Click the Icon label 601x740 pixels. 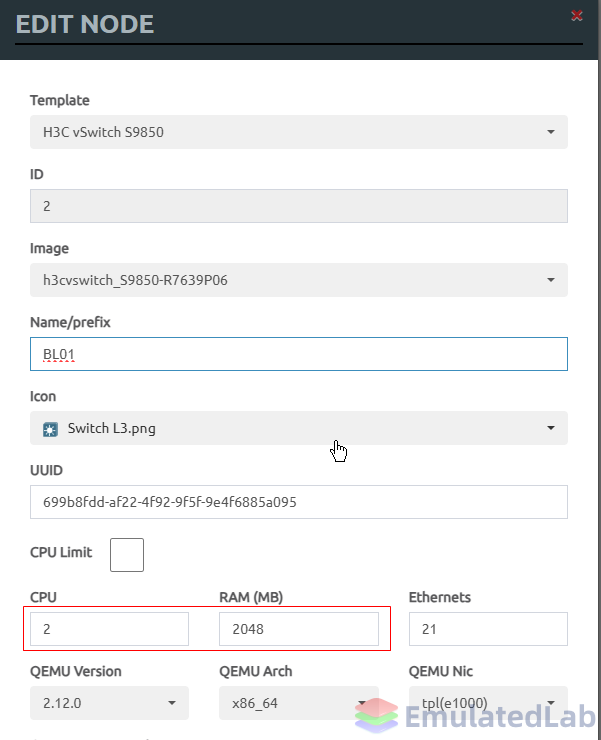(43, 396)
